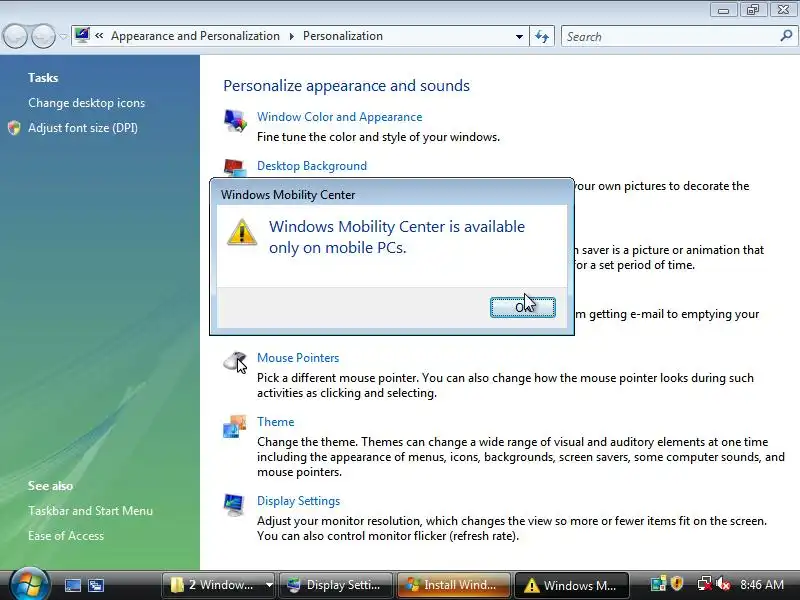Image resolution: width=800 pixels, height=600 pixels.
Task: Click the Refresh button in address bar
Action: coord(542,36)
